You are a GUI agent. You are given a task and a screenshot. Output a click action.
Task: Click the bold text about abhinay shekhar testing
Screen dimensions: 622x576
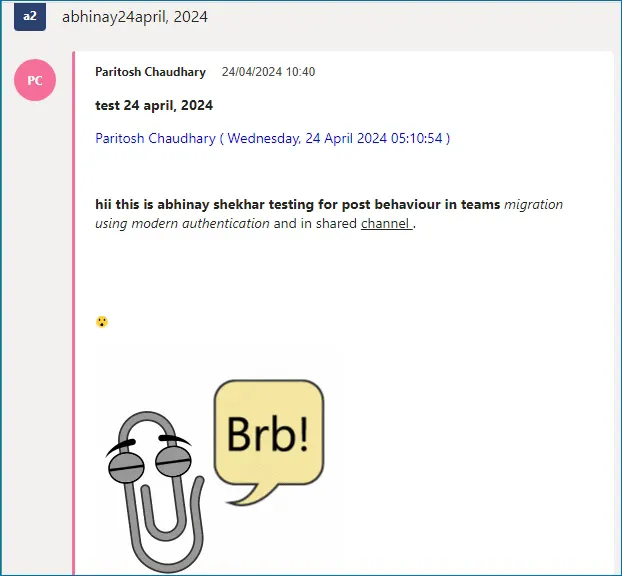tap(298, 204)
